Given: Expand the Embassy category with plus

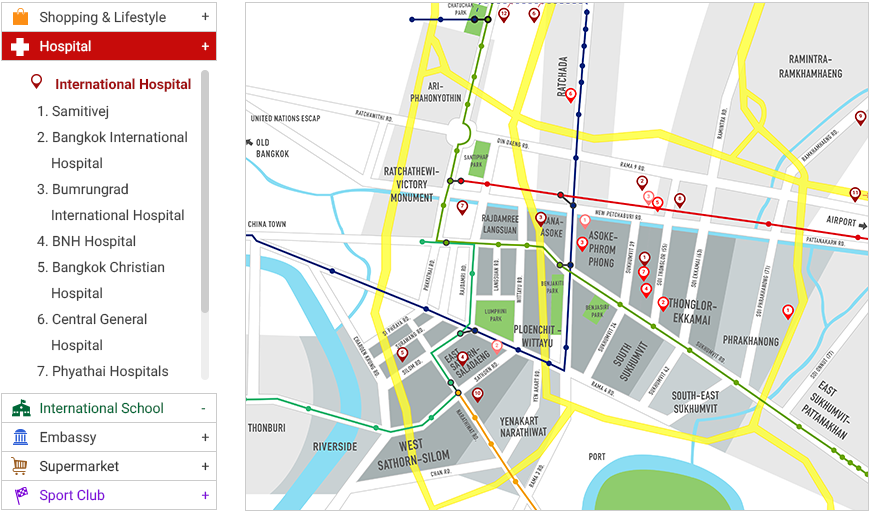Looking at the screenshot, I should [205, 437].
